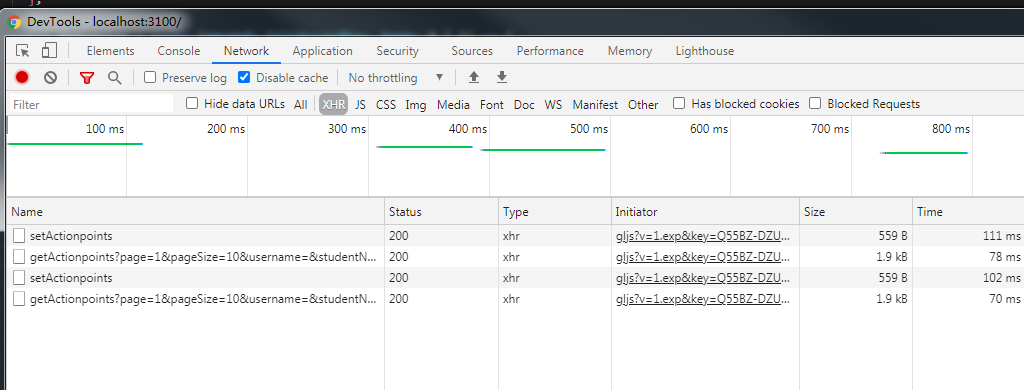
Task: Uncheck the Disable cache checkbox
Action: (x=244, y=77)
